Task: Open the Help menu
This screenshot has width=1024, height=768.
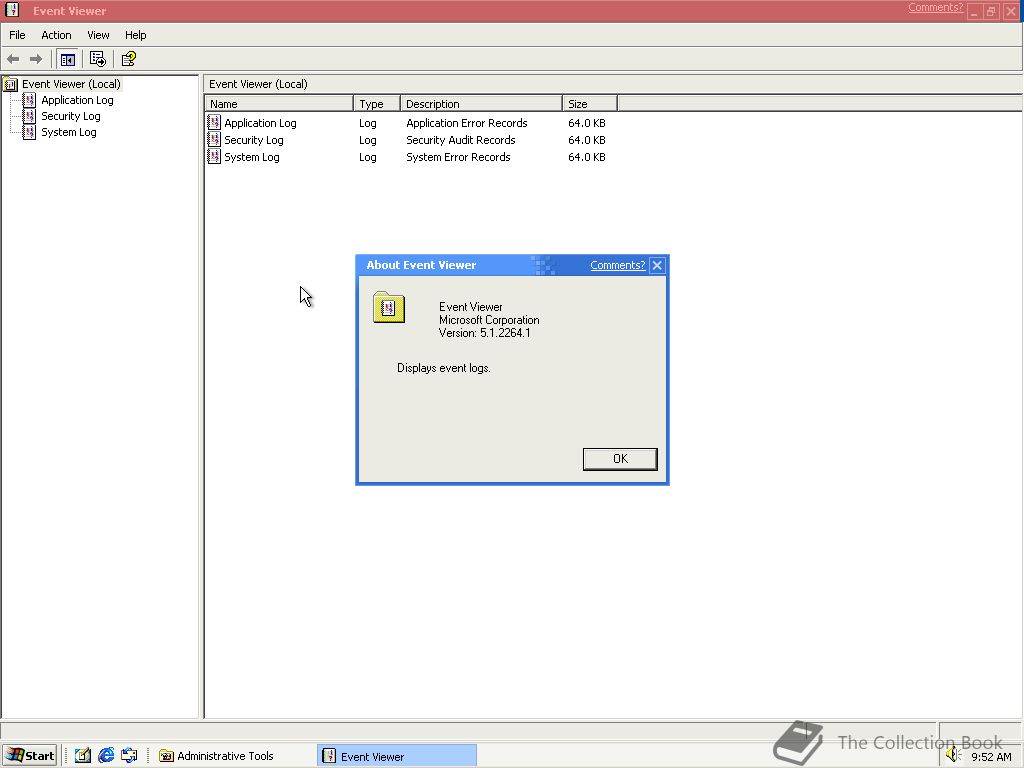Action: pyautogui.click(x=136, y=35)
